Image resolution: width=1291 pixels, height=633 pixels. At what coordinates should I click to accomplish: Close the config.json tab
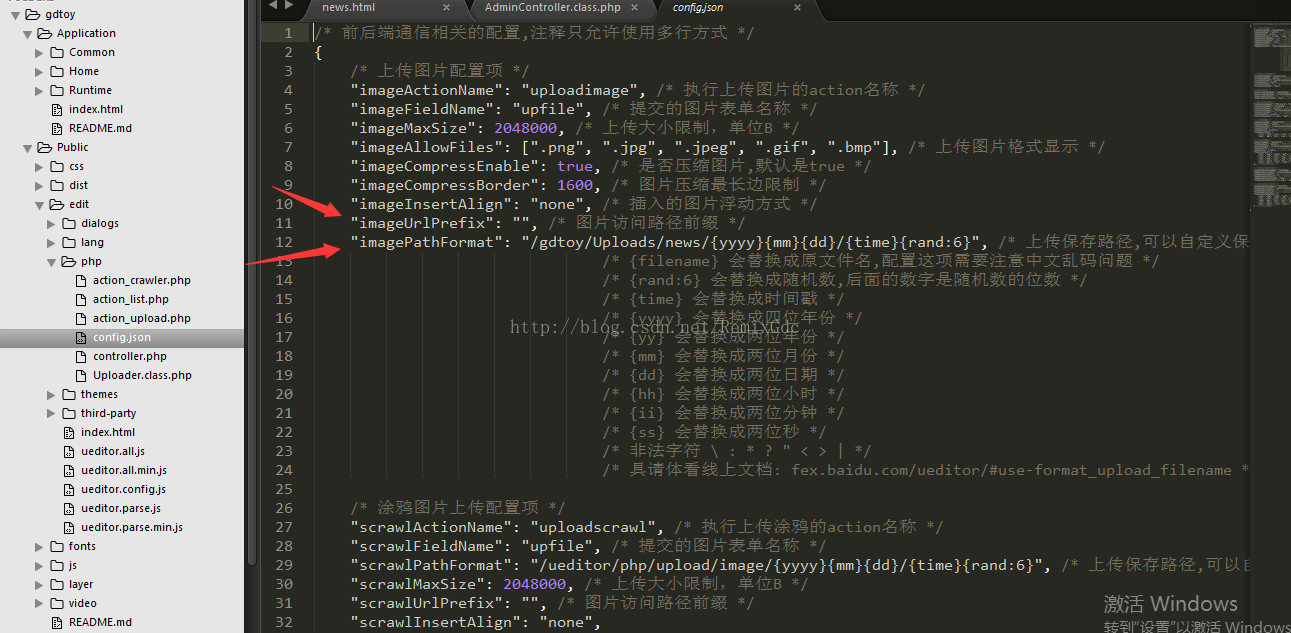pos(797,7)
